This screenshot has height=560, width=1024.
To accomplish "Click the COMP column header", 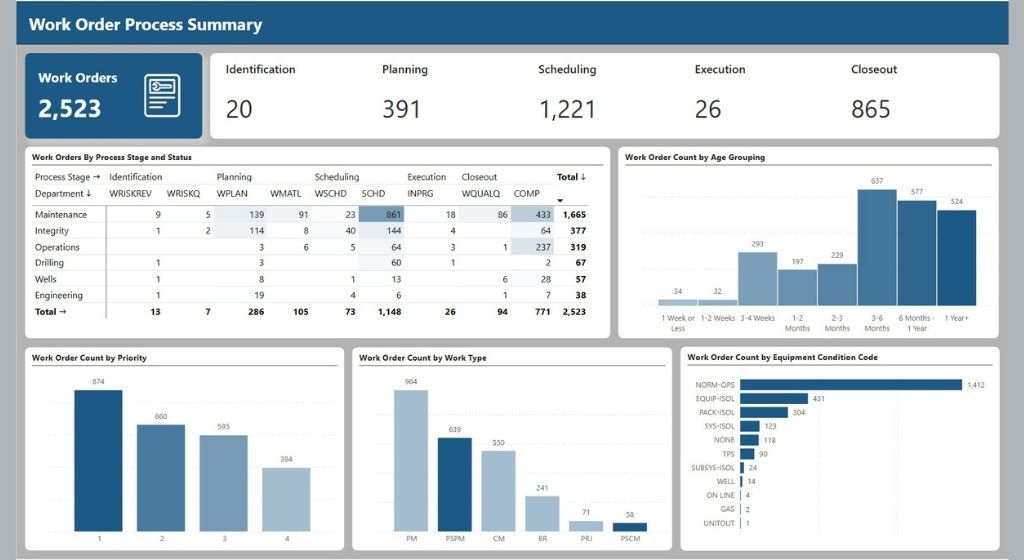I will tap(526, 194).
